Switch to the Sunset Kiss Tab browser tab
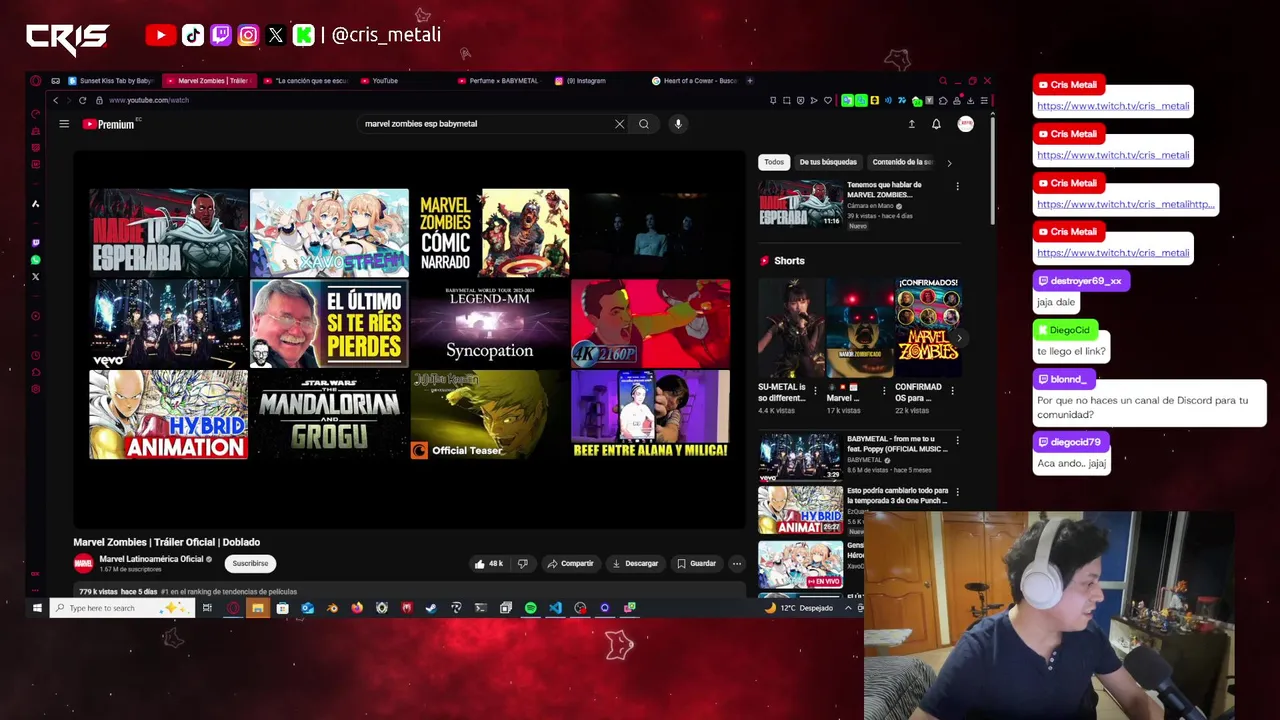 pos(110,81)
